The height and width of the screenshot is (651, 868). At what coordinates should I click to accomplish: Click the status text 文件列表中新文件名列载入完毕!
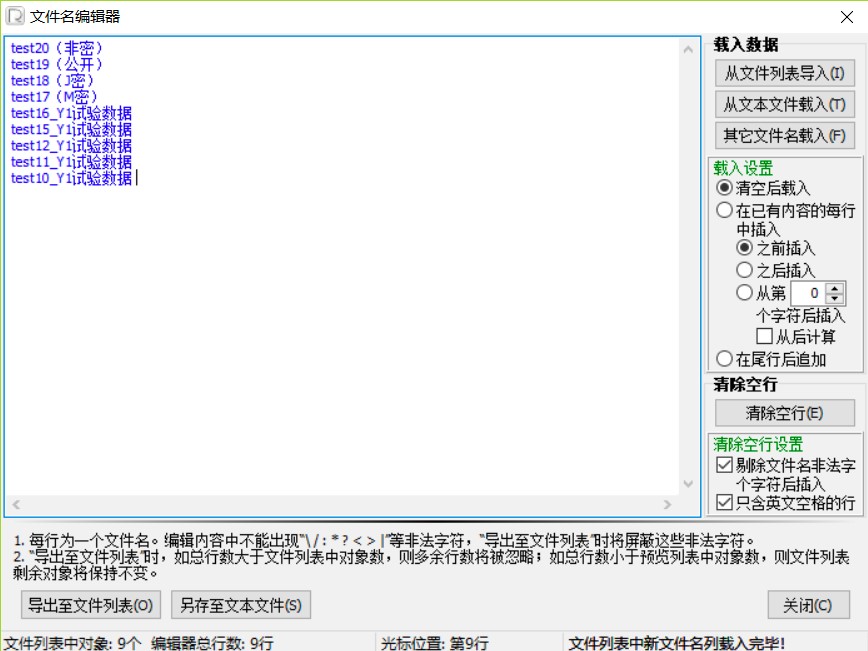point(676,643)
